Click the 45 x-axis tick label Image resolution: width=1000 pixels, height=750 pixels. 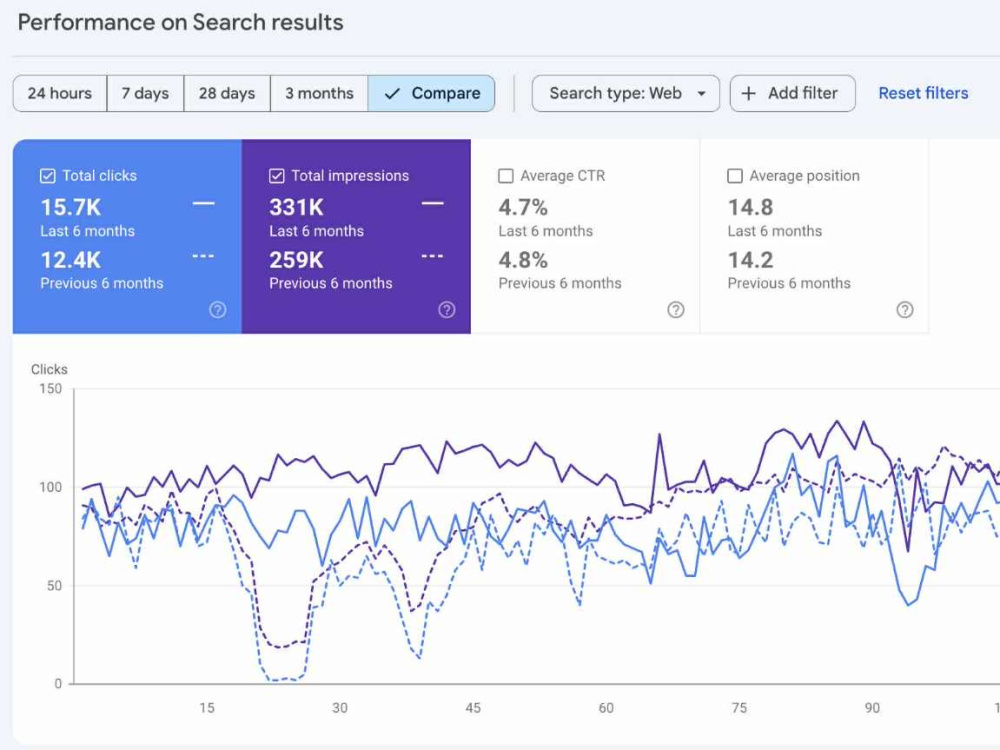pyautogui.click(x=473, y=708)
